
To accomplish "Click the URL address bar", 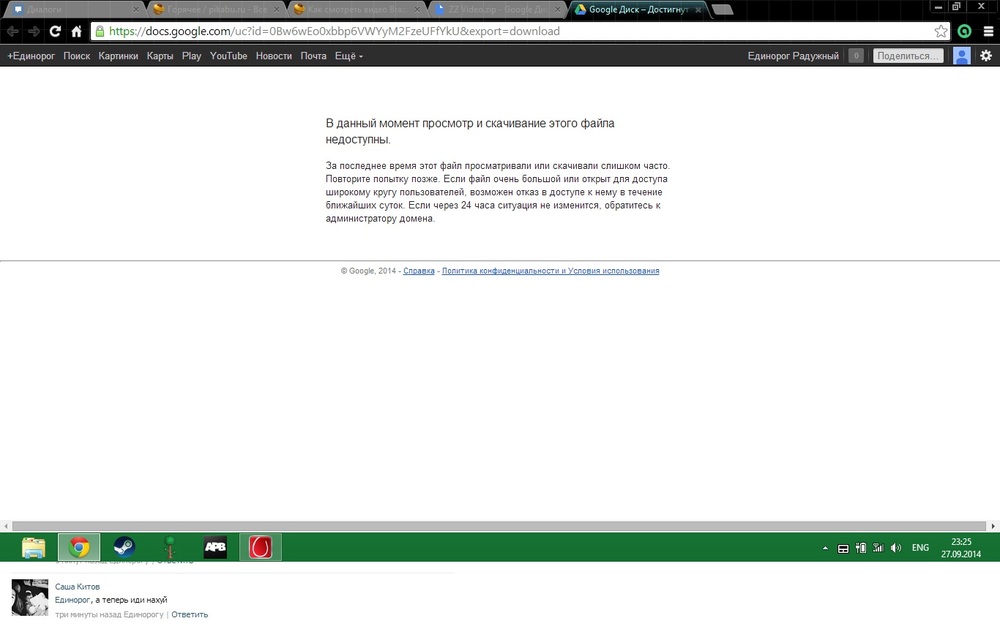I will tap(500, 31).
